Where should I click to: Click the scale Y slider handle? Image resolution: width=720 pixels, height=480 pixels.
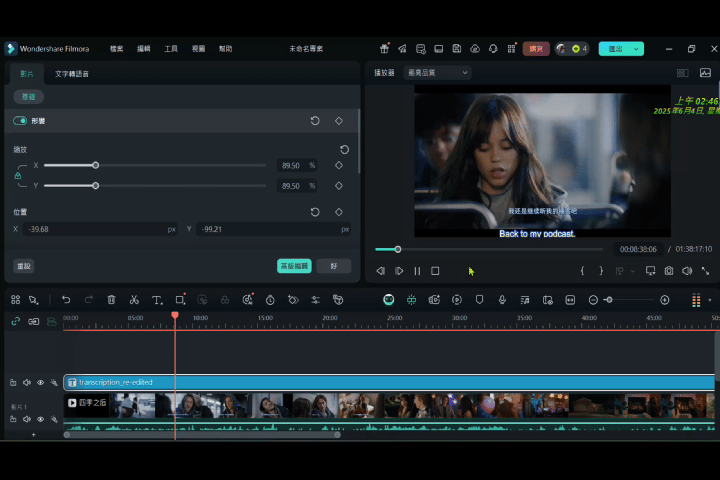pyautogui.click(x=96, y=186)
